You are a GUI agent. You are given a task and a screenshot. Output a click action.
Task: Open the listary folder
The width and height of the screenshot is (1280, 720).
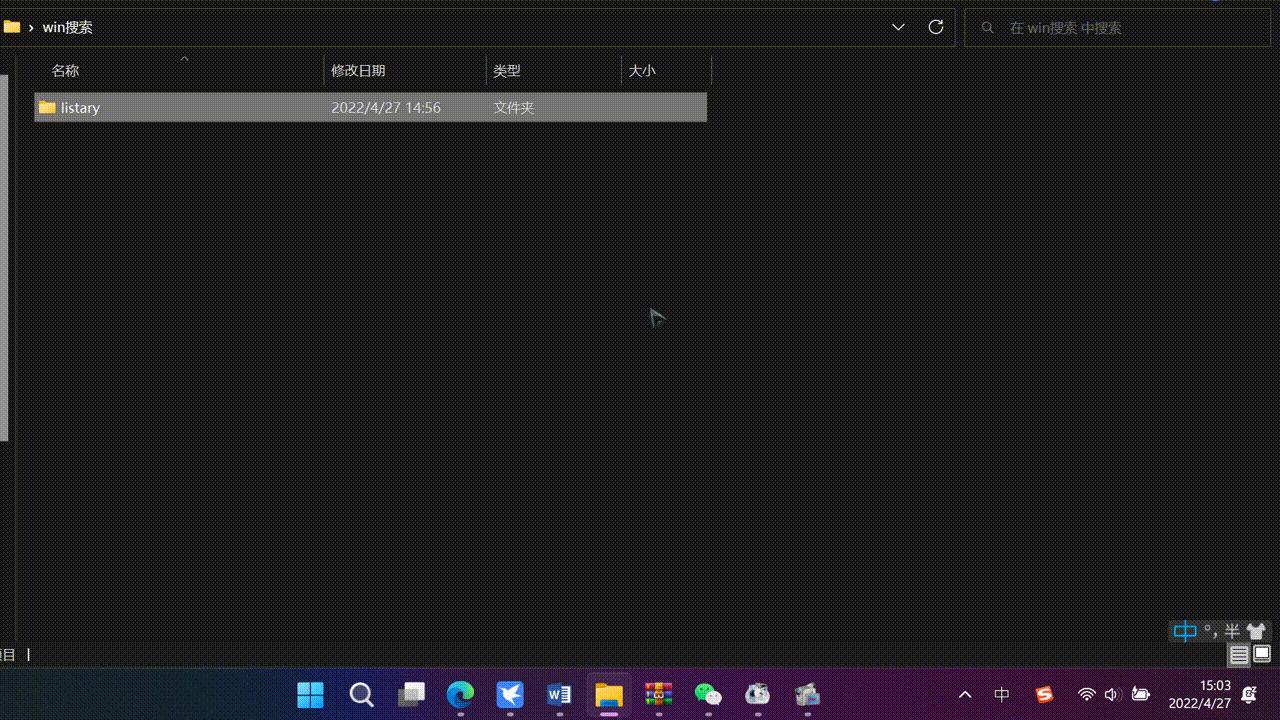pyautogui.click(x=80, y=107)
